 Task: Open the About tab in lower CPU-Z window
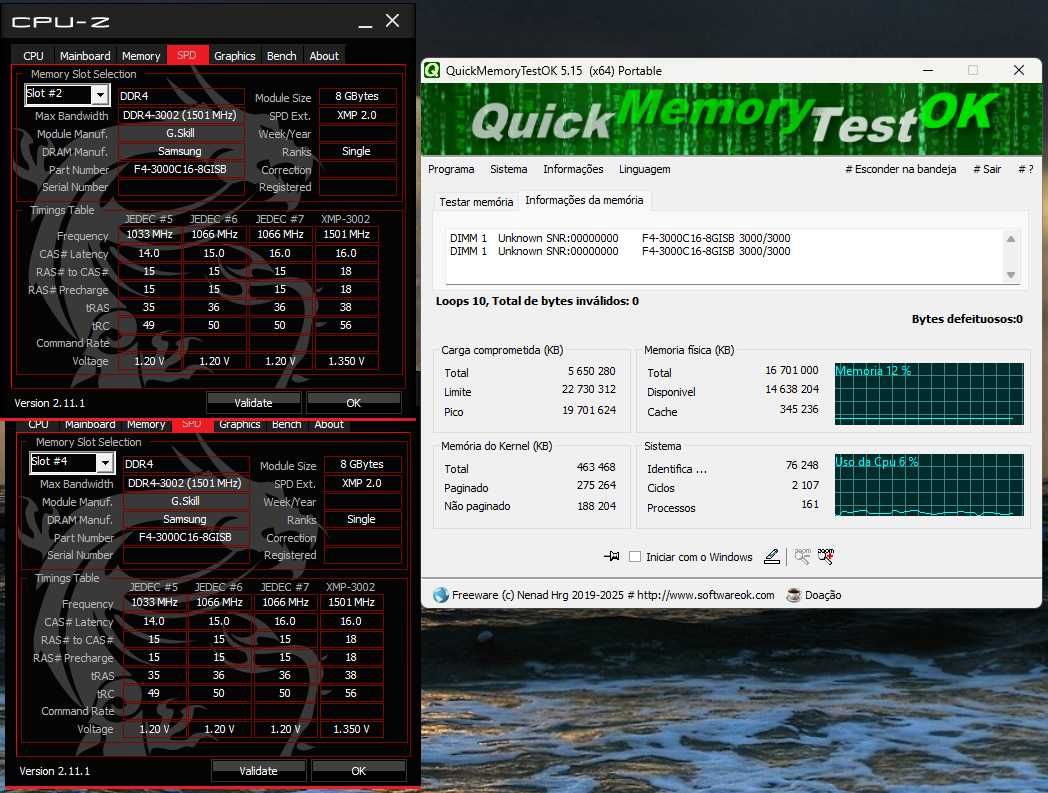[x=329, y=425]
